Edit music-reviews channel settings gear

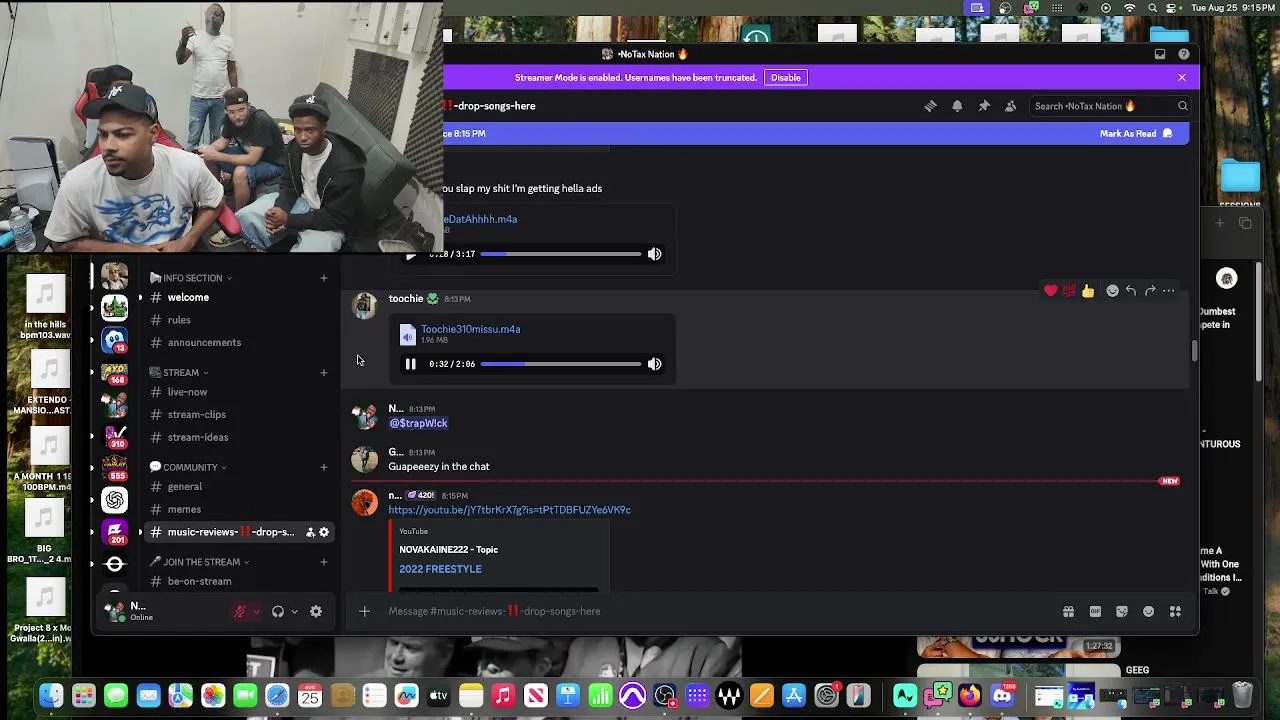click(324, 532)
